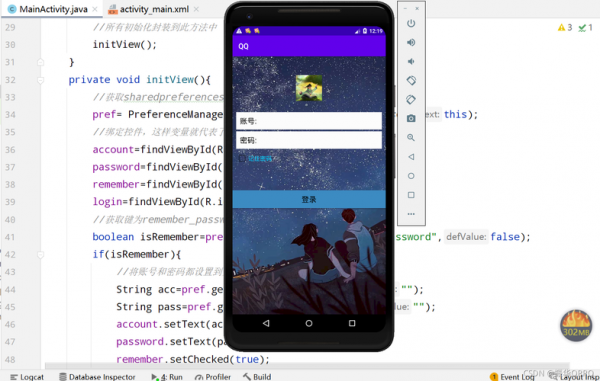Open the Build tool window
600x381 pixels.
pos(257,377)
